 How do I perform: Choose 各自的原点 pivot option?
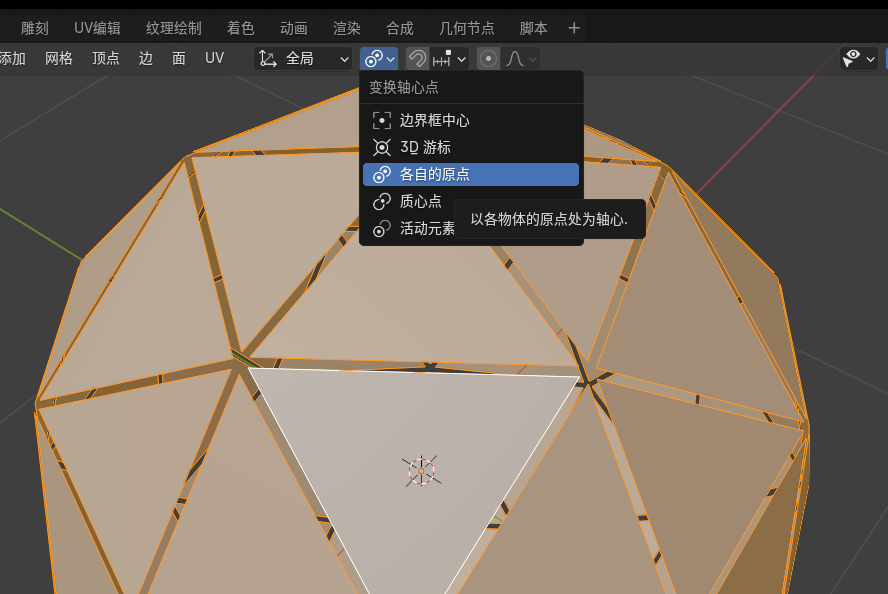[x=471, y=174]
